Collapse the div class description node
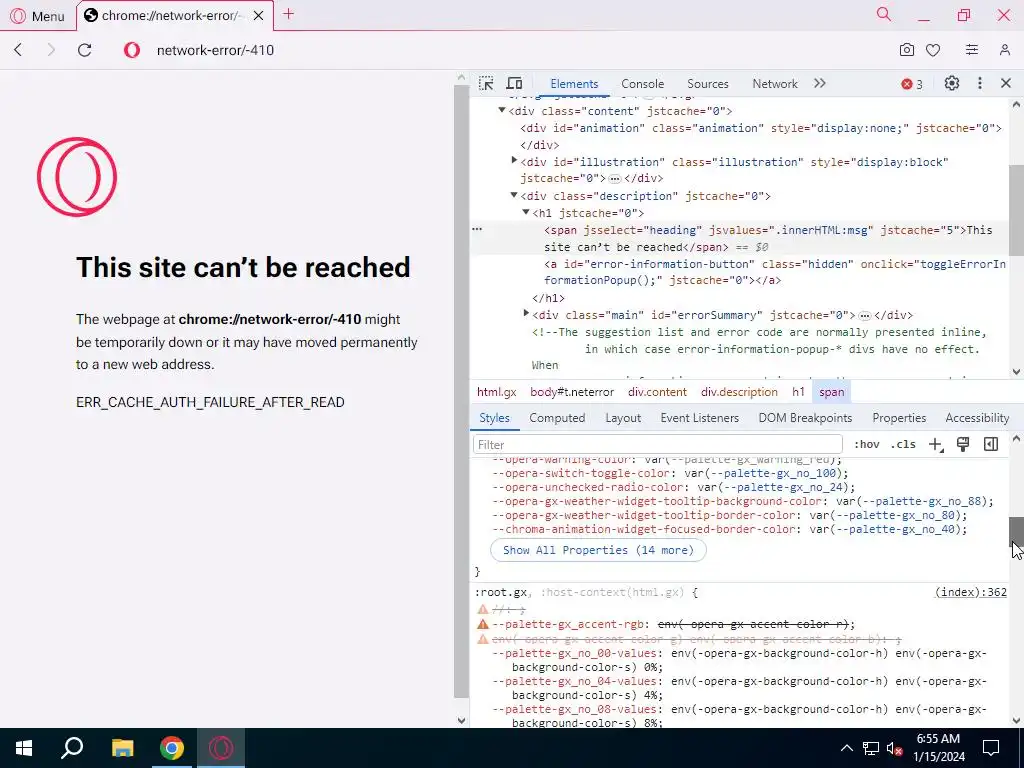This screenshot has width=1024, height=768. point(514,195)
